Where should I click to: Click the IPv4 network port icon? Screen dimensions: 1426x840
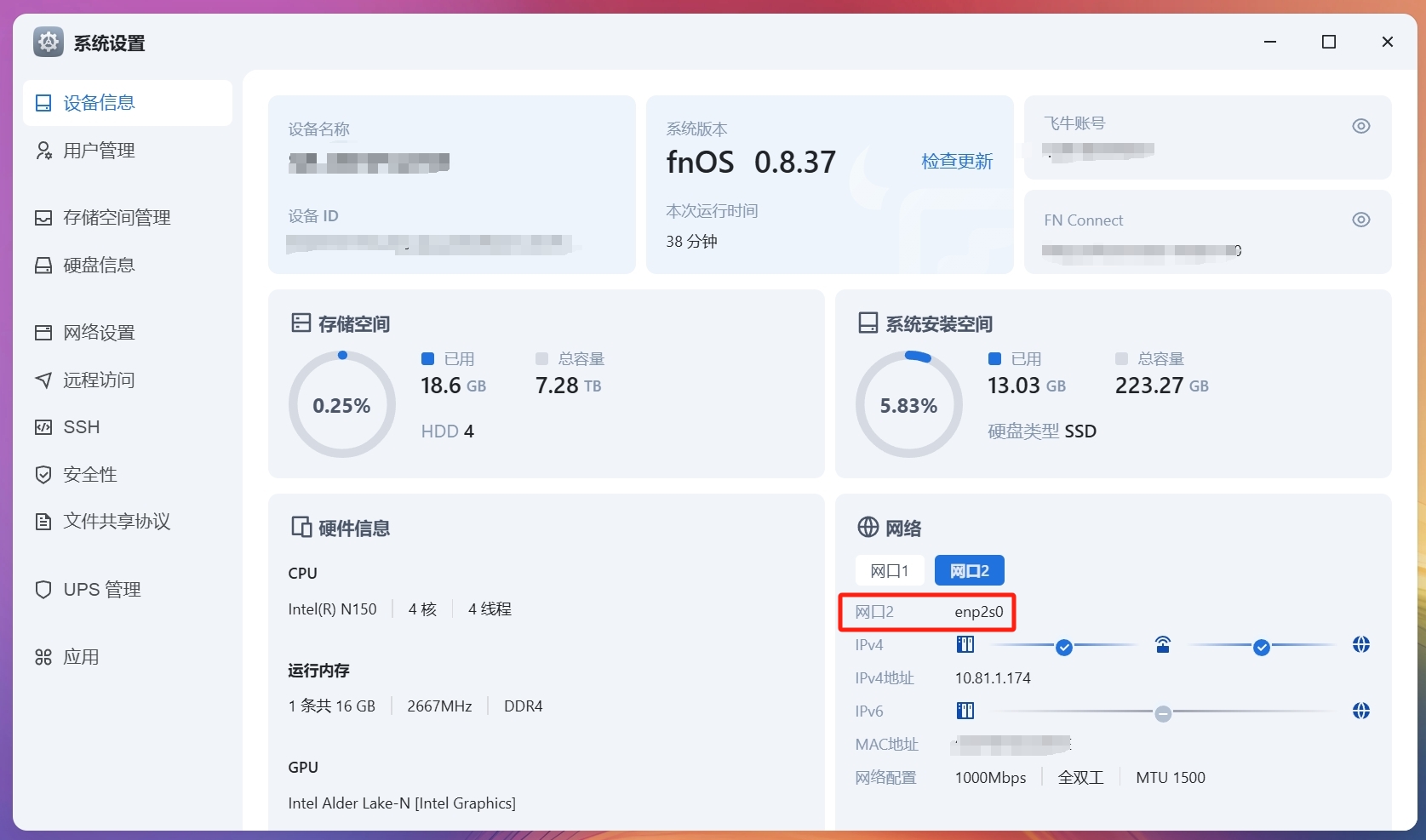tap(965, 644)
